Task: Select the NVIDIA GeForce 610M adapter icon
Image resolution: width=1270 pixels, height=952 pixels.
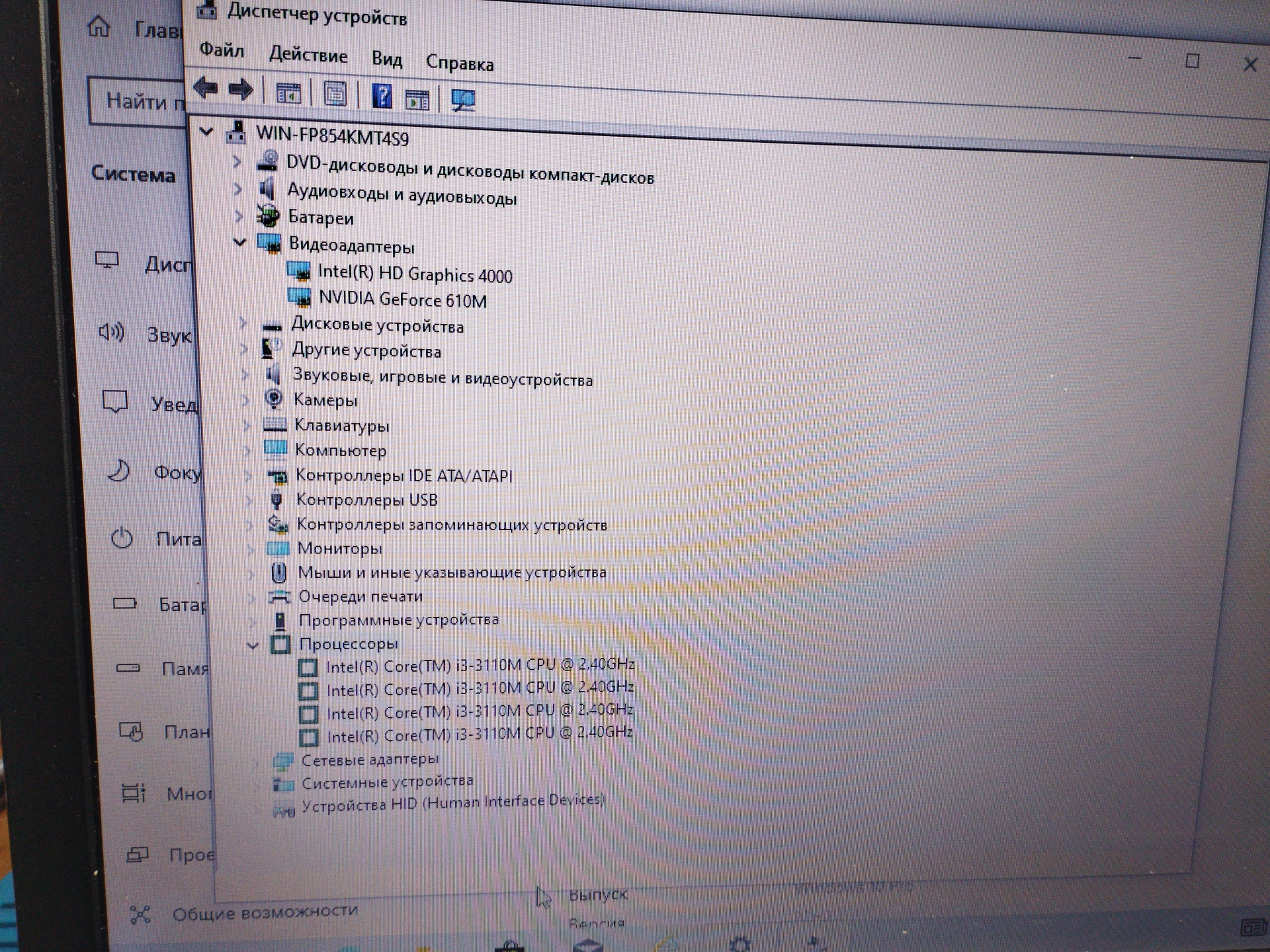Action: (x=300, y=296)
